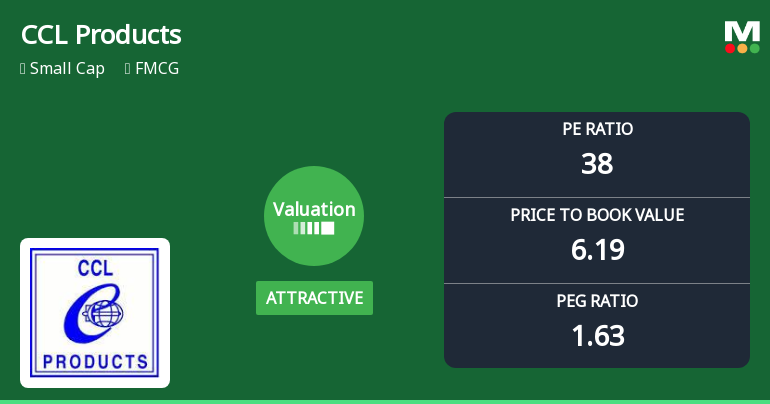770x404 pixels.
Task: Select the PE RATIO heading
Action: point(597,129)
